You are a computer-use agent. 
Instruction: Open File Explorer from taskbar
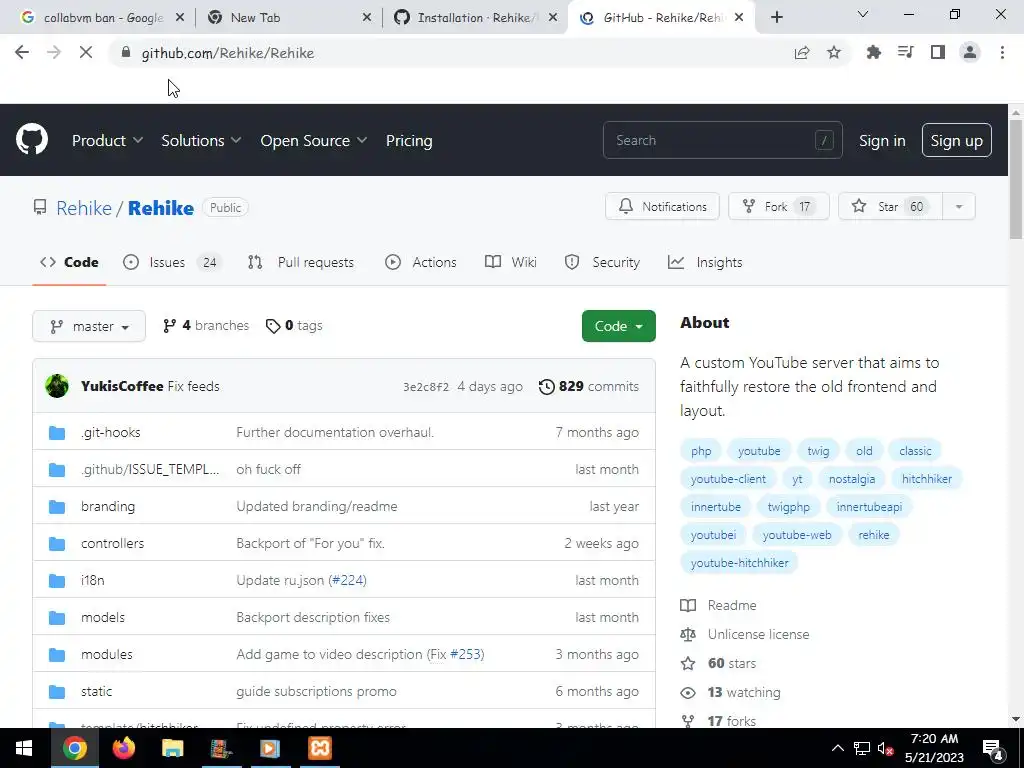(172, 748)
